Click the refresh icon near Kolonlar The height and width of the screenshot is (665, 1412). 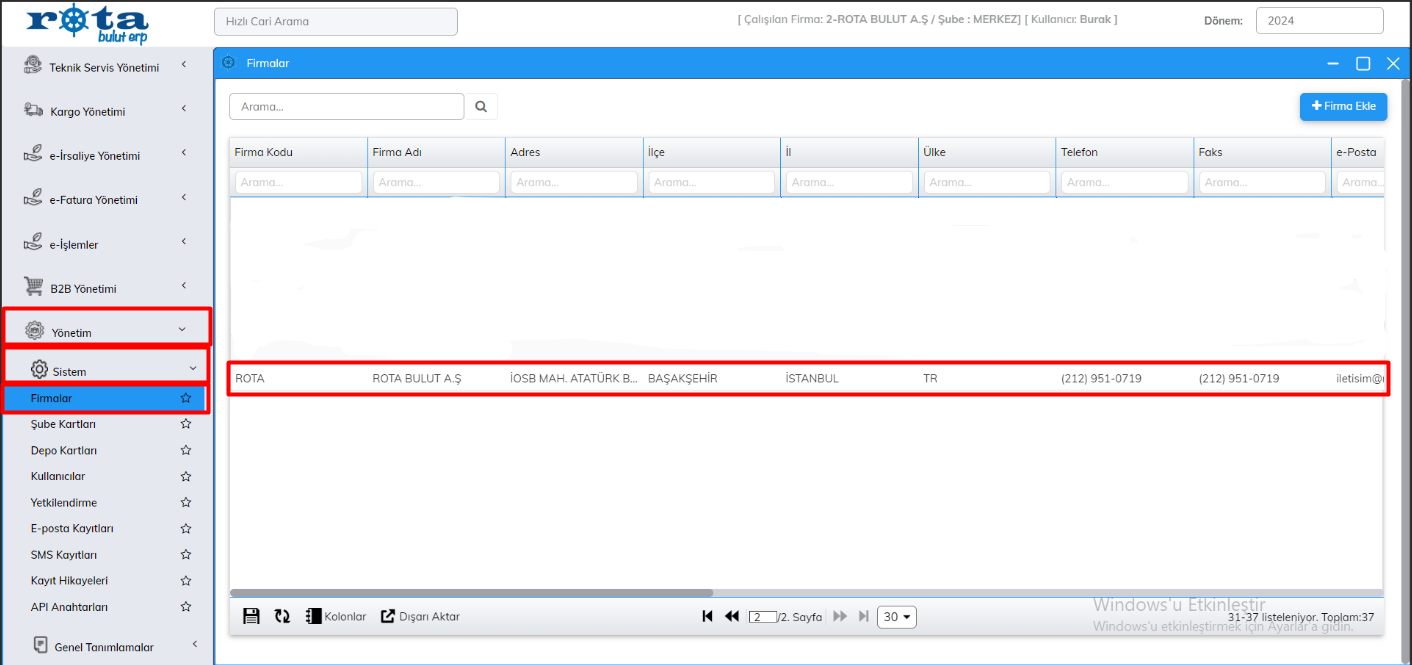281,616
